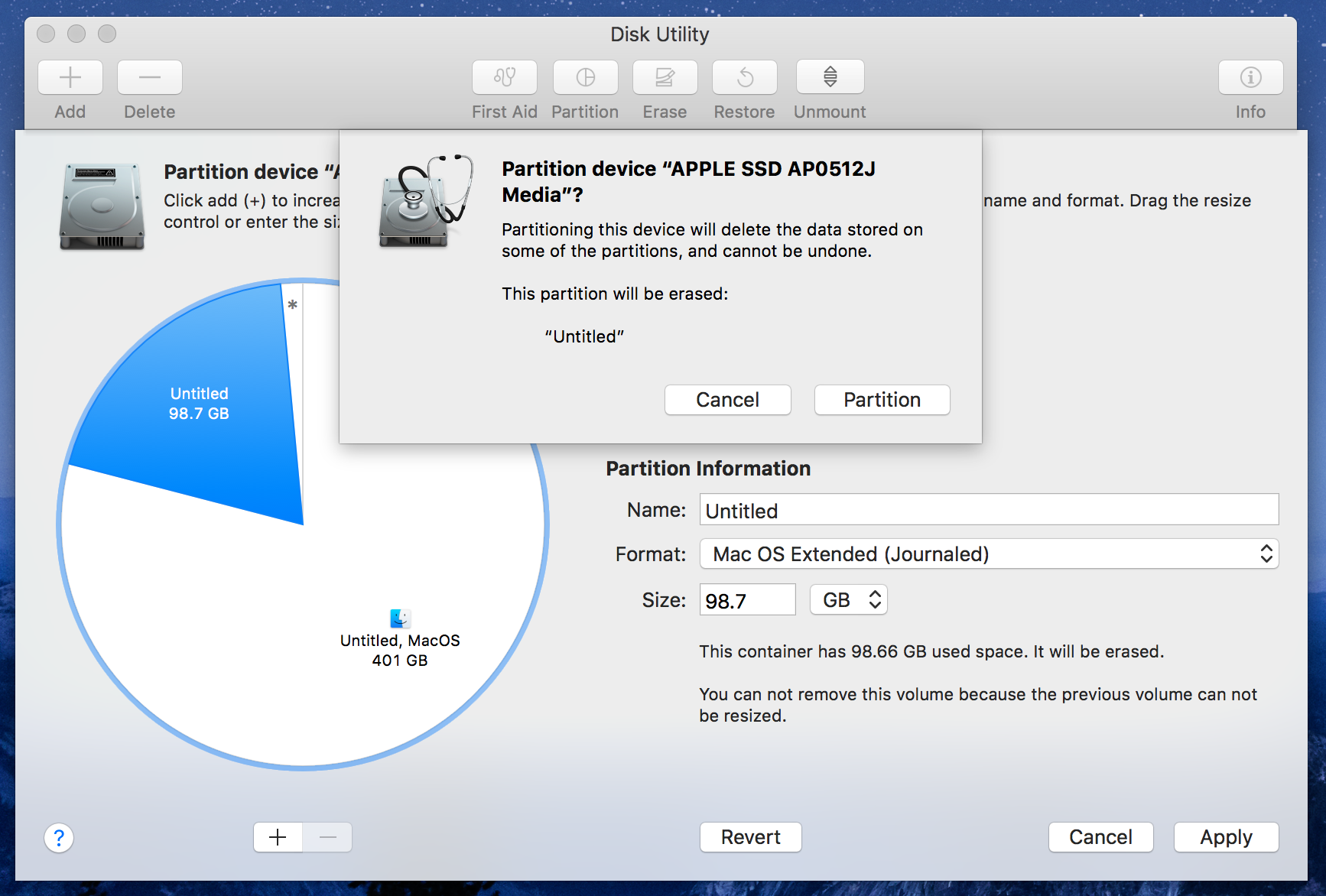Open the help question mark button
The height and width of the screenshot is (896, 1326).
pyautogui.click(x=59, y=838)
